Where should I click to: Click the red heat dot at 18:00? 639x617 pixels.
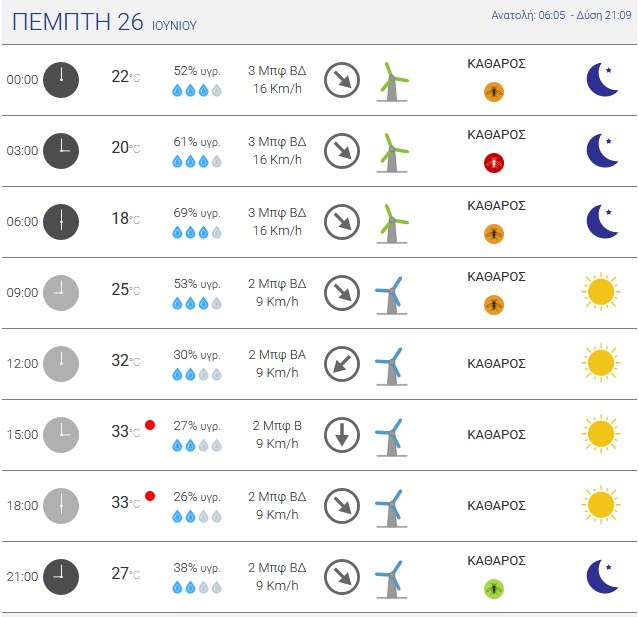click(x=150, y=496)
